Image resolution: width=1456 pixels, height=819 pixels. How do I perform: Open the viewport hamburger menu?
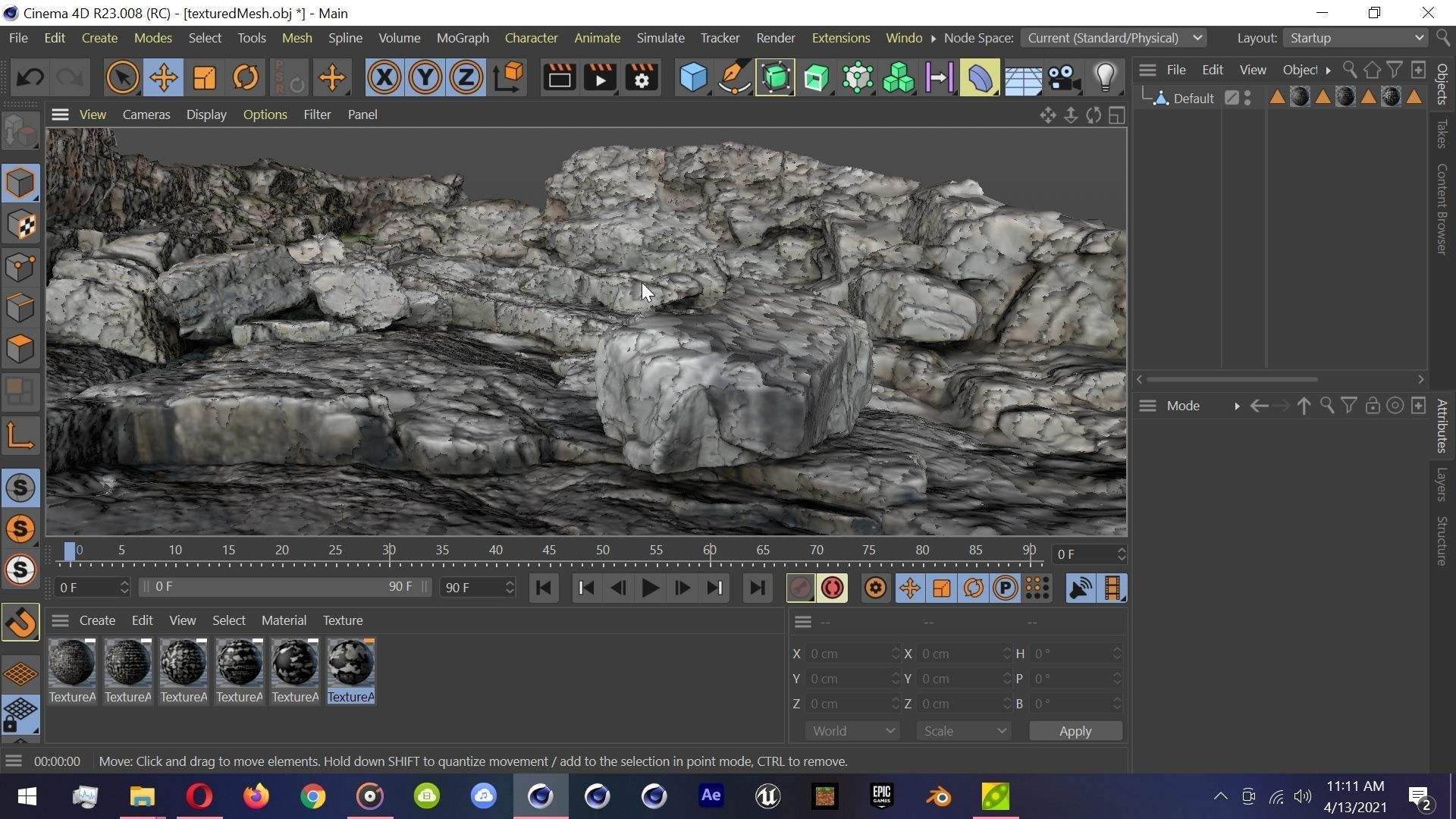pyautogui.click(x=60, y=115)
